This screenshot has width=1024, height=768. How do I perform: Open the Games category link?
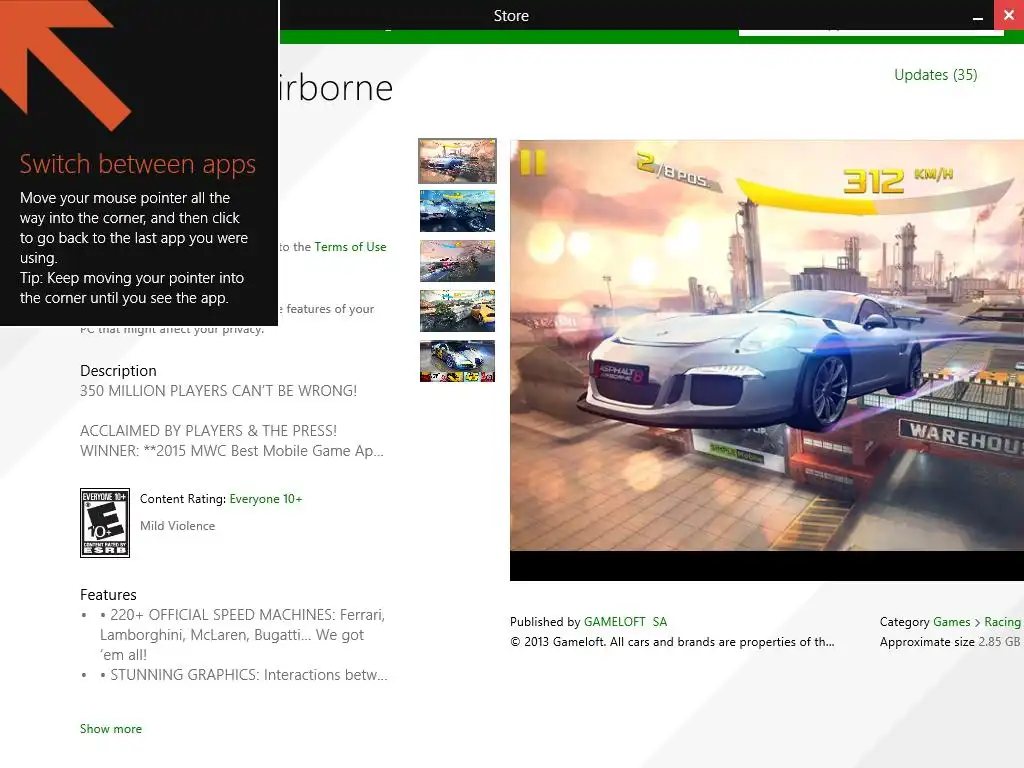click(952, 622)
